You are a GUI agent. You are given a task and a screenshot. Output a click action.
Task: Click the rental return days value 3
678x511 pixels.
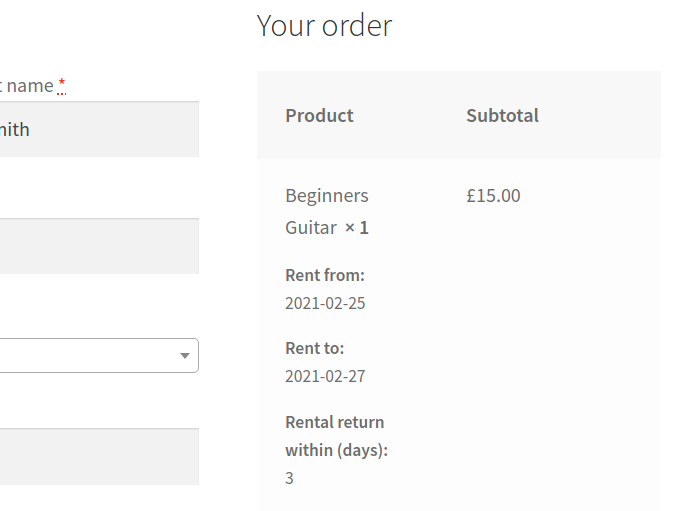click(x=289, y=478)
